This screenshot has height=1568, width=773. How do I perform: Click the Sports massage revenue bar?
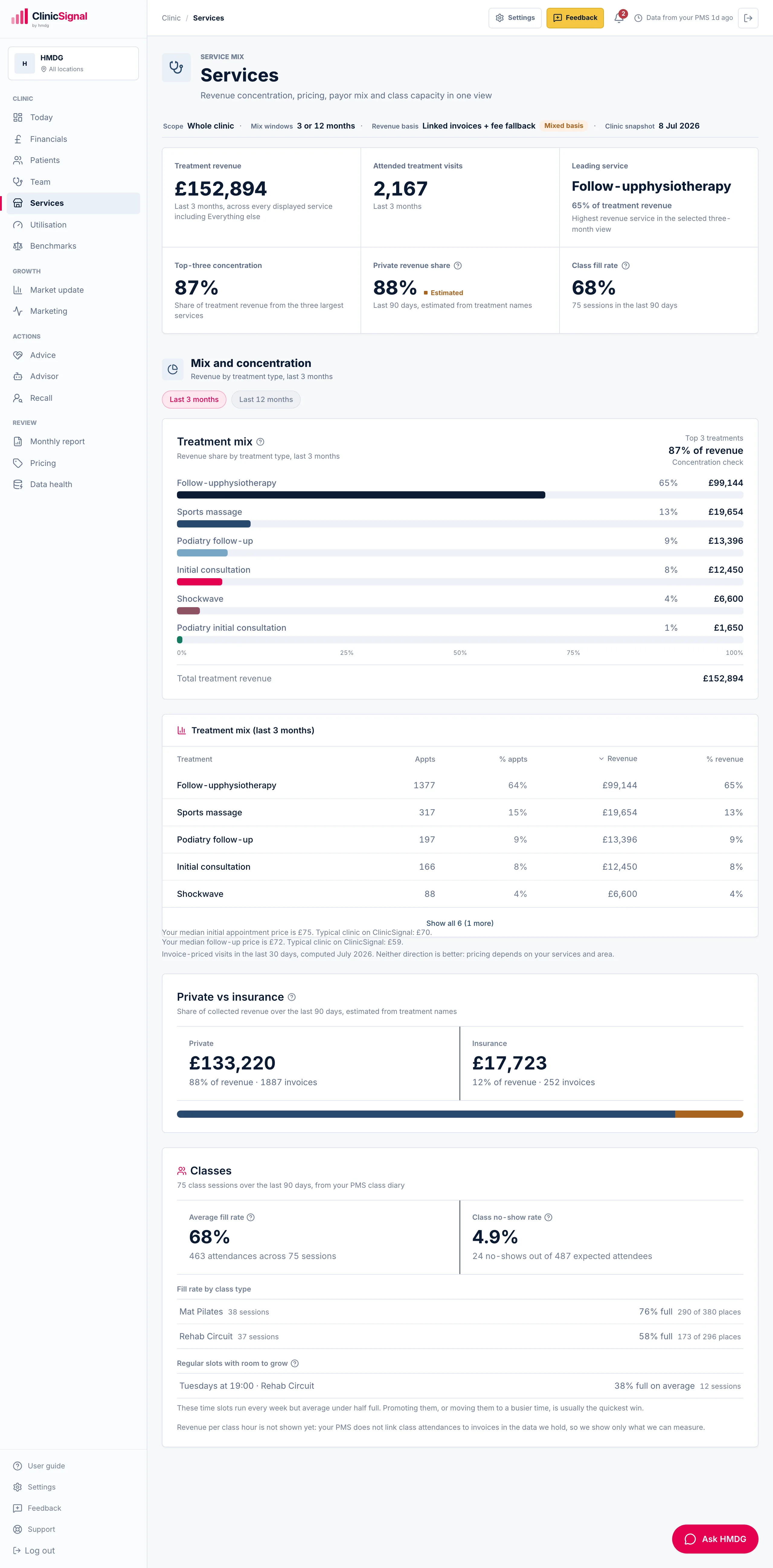[214, 524]
